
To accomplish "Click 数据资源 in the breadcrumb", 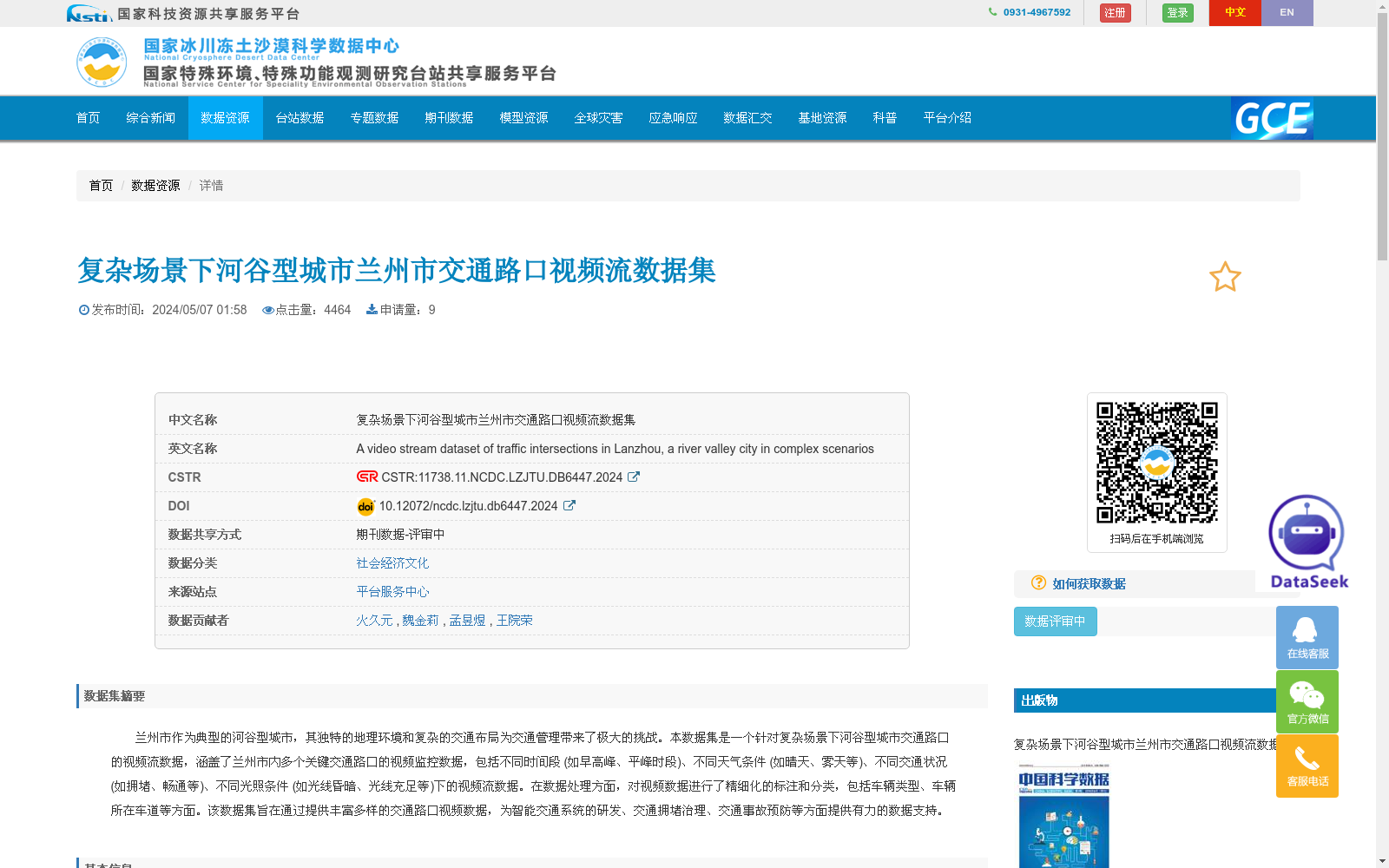I will [x=155, y=186].
